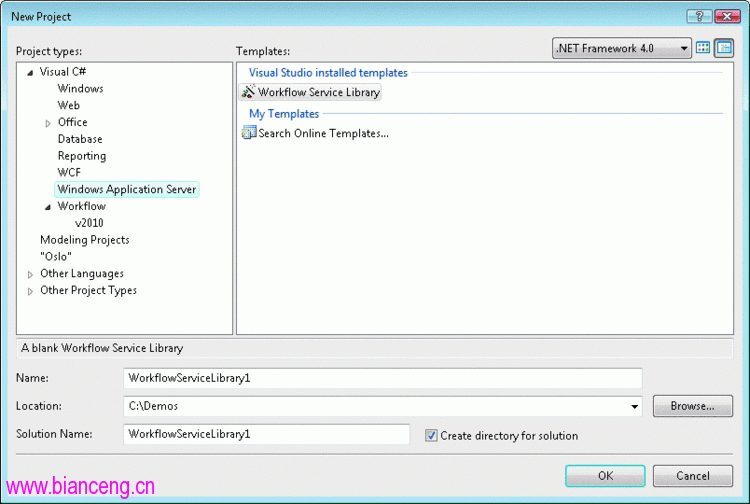Image resolution: width=750 pixels, height=504 pixels.
Task: Click the My Templates group header
Action: pos(284,114)
